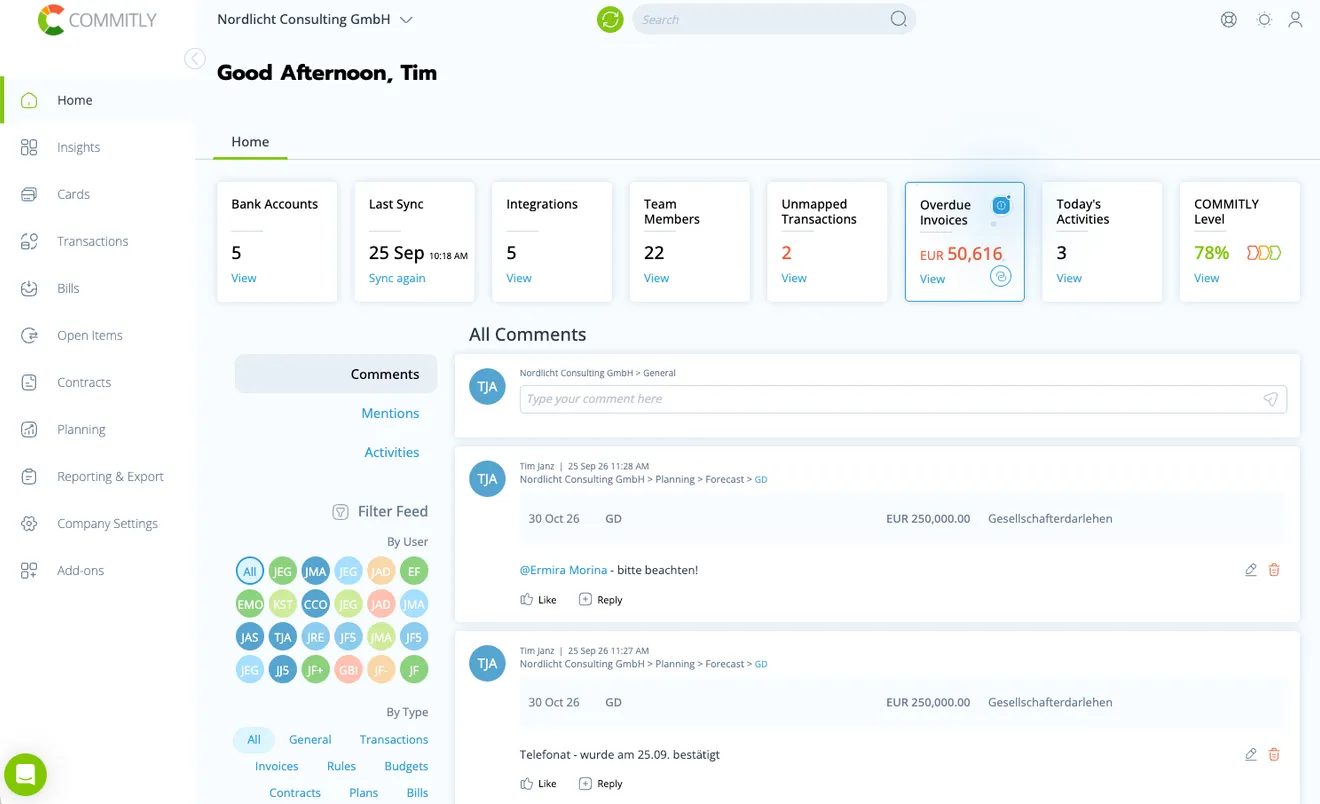View COMMITLY Level details
1320x804 pixels.
point(1206,278)
